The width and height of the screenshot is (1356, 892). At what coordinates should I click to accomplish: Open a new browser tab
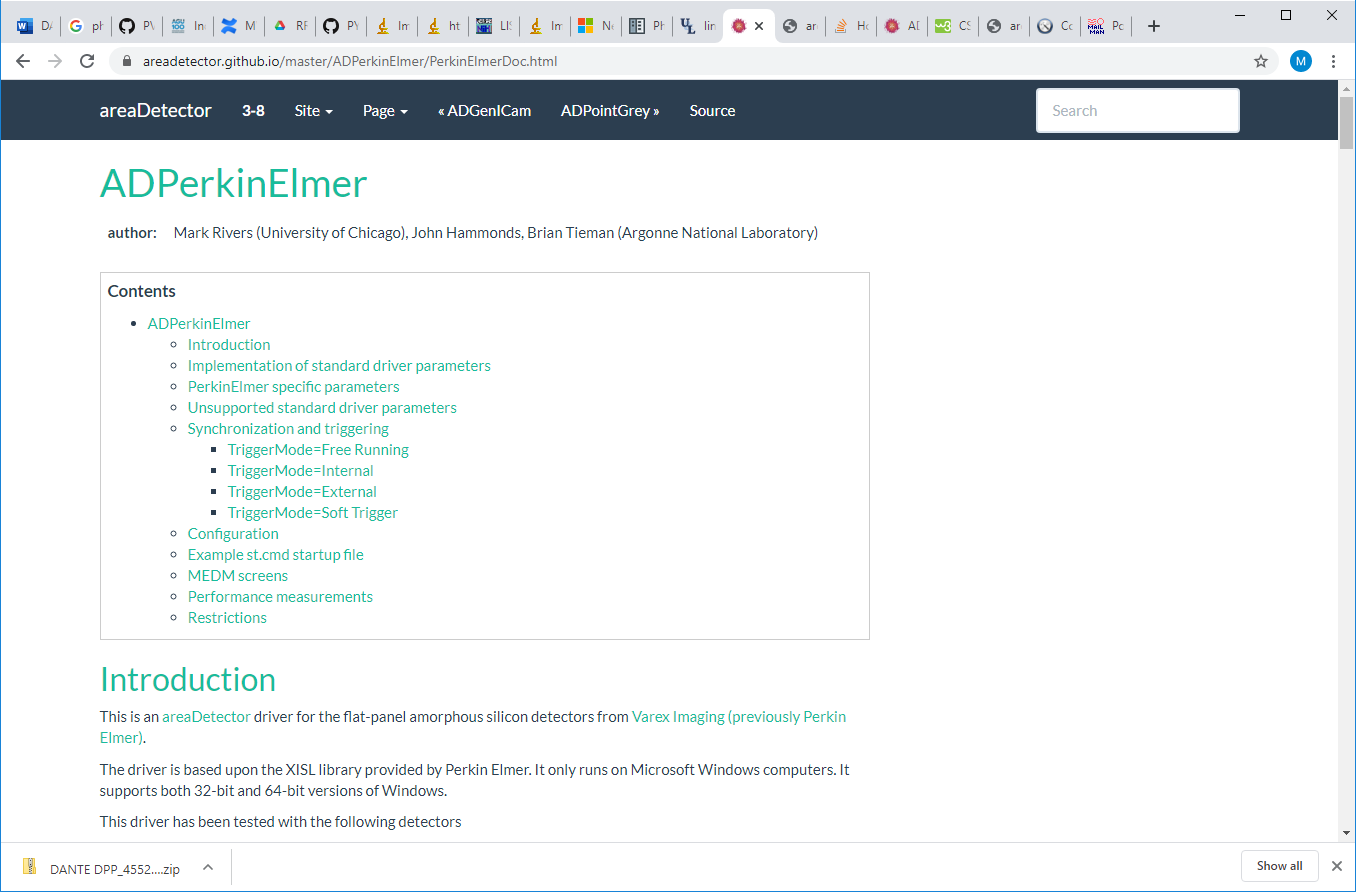1154,27
